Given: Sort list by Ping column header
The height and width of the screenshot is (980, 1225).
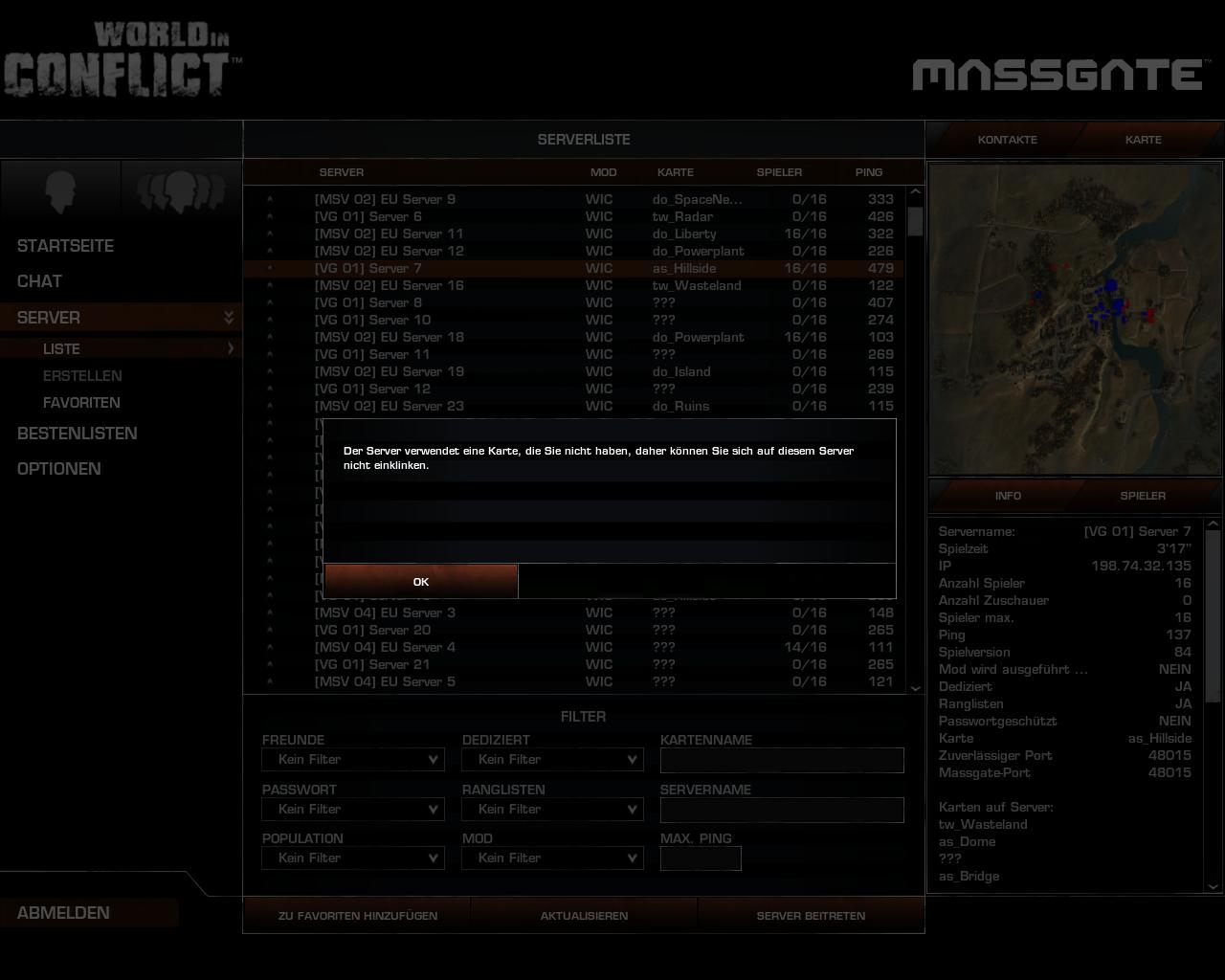Looking at the screenshot, I should pos(869,172).
